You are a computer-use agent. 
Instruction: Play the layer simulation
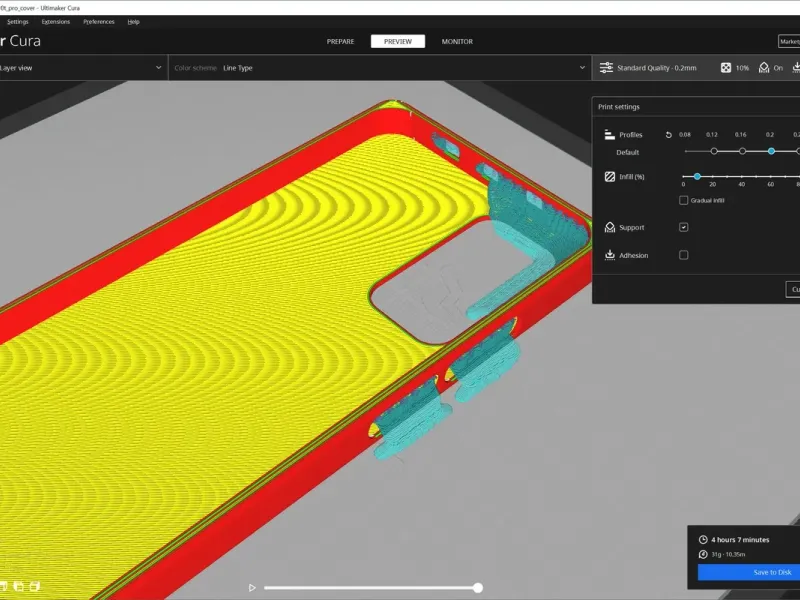point(252,588)
